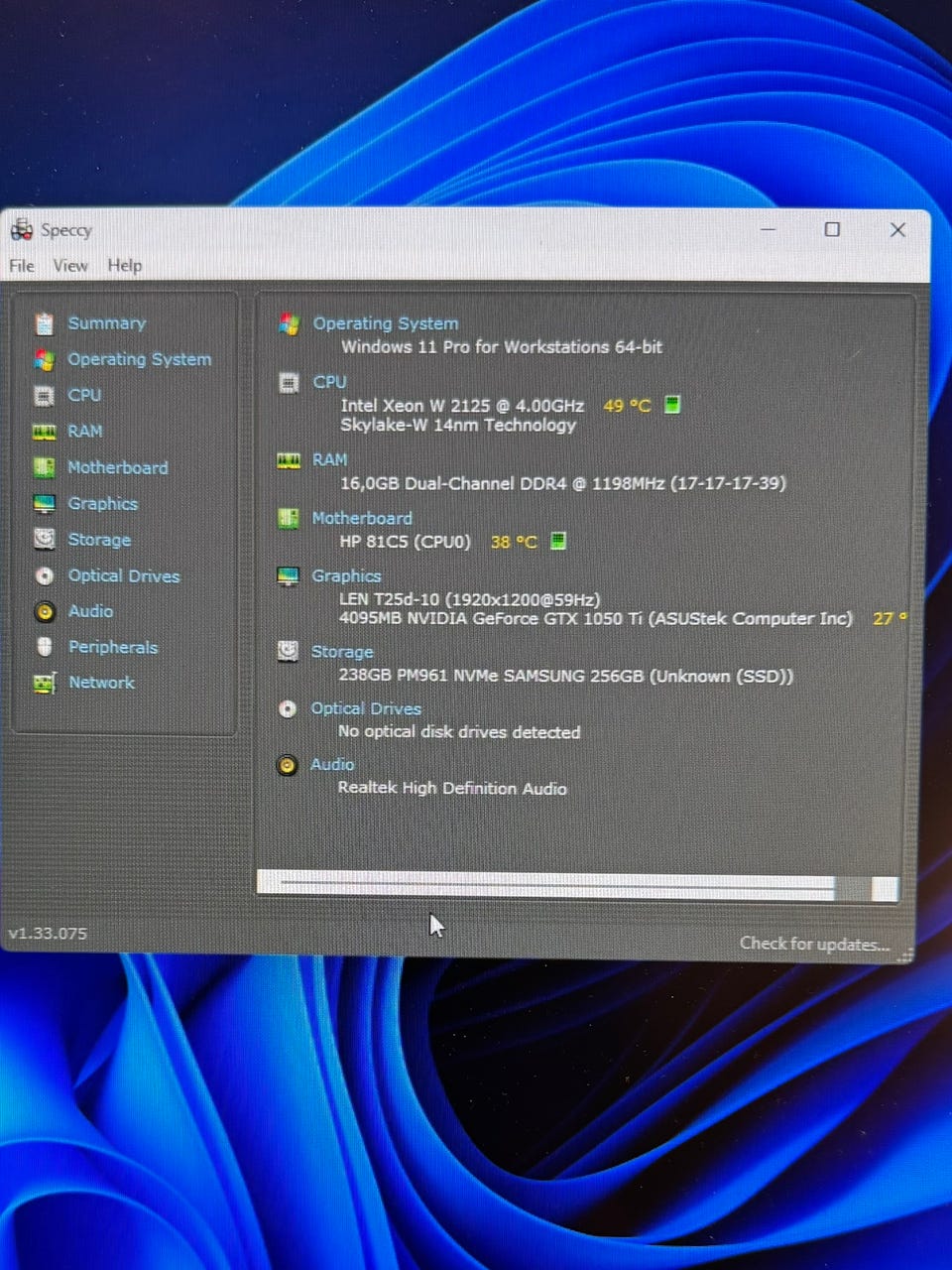
Task: Click the Network icon in sidebar
Action: (44, 683)
